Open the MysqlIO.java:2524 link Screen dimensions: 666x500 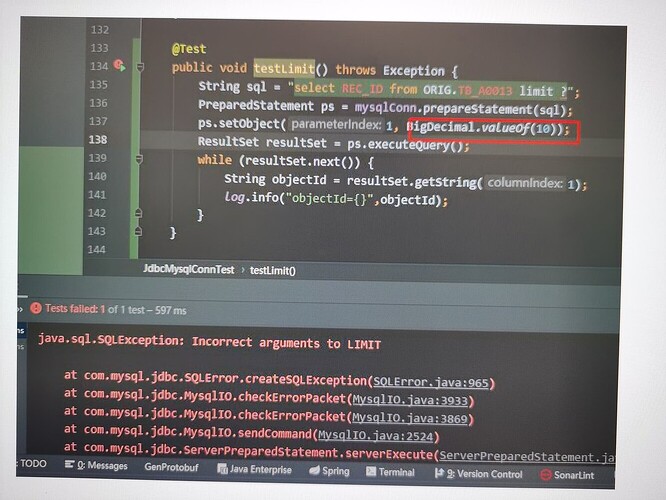(375, 436)
